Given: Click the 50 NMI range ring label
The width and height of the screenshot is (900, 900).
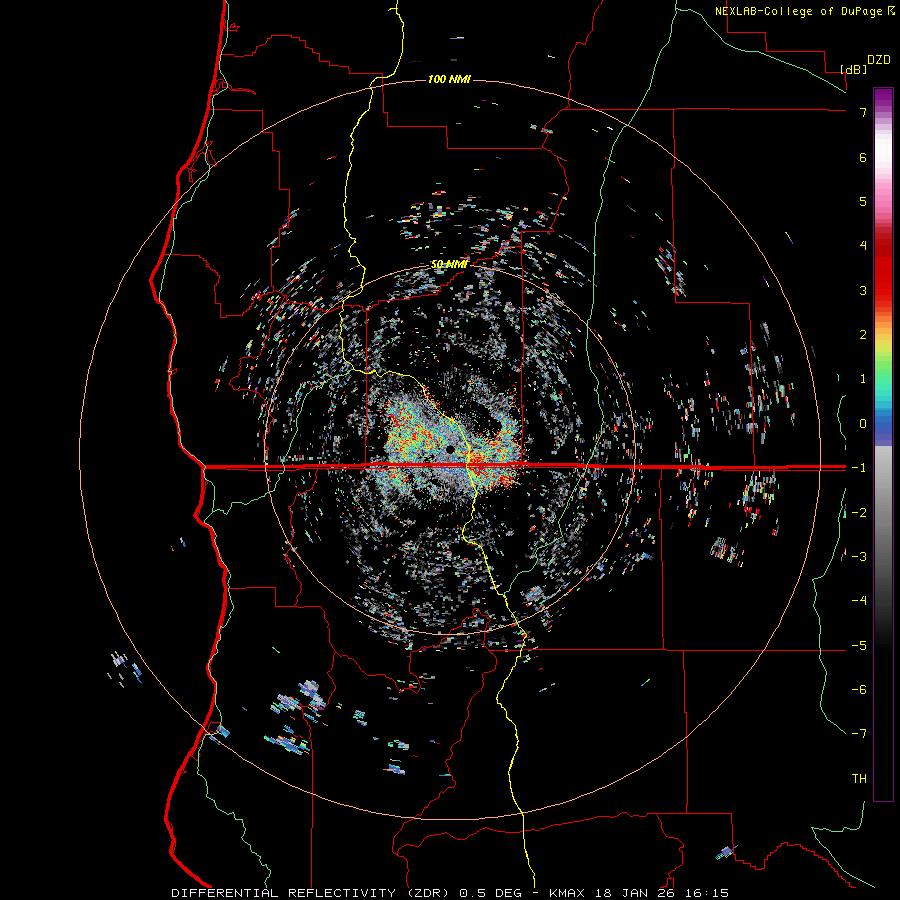Looking at the screenshot, I should pyautogui.click(x=449, y=264).
